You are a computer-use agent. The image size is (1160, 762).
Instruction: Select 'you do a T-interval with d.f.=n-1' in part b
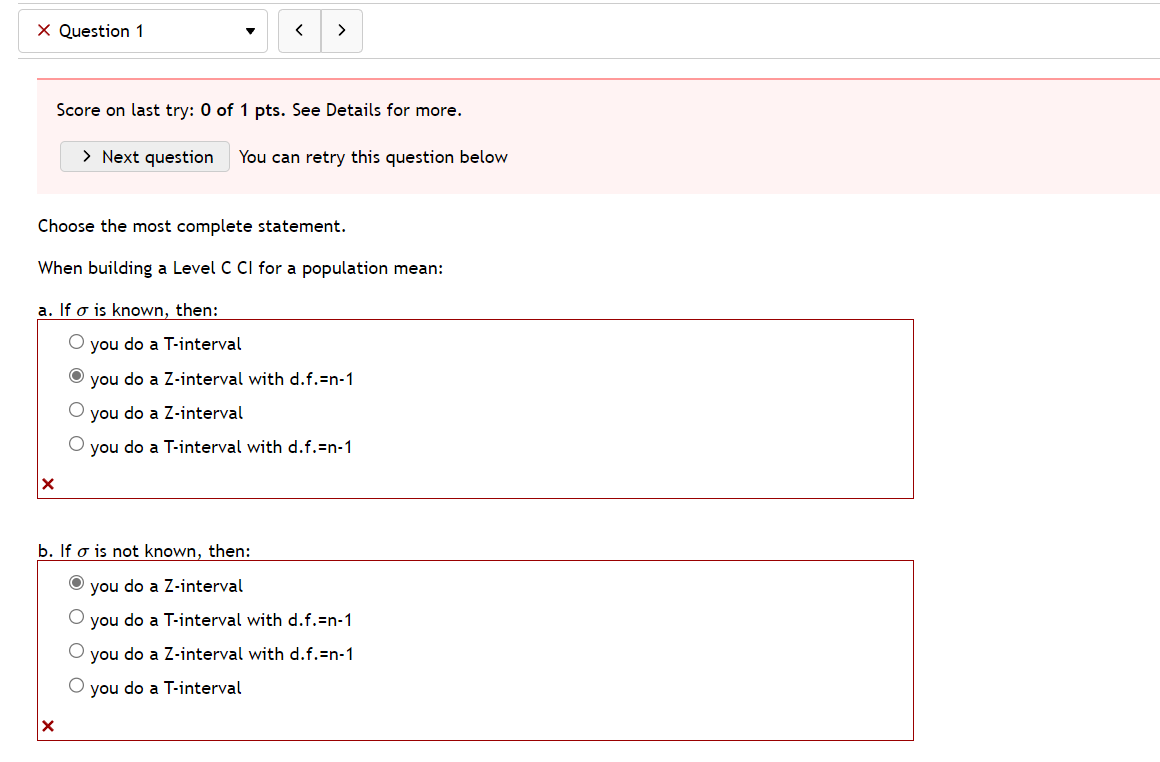(76, 616)
